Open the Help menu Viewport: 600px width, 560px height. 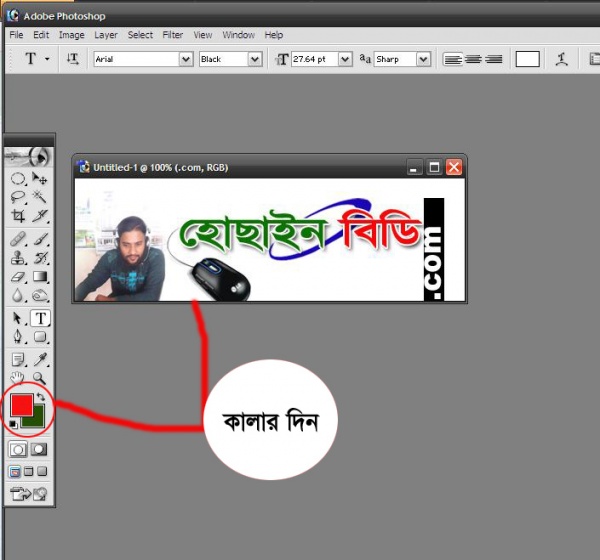[x=274, y=35]
